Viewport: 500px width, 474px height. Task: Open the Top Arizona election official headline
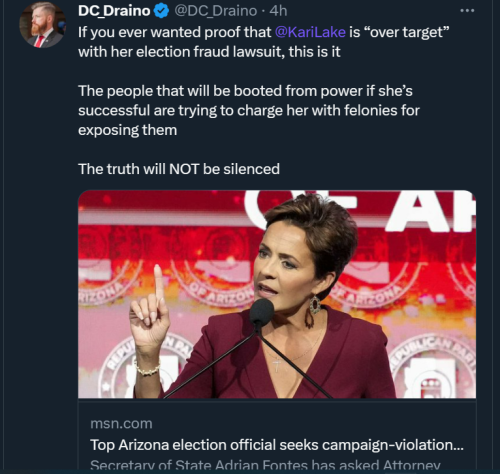277,445
